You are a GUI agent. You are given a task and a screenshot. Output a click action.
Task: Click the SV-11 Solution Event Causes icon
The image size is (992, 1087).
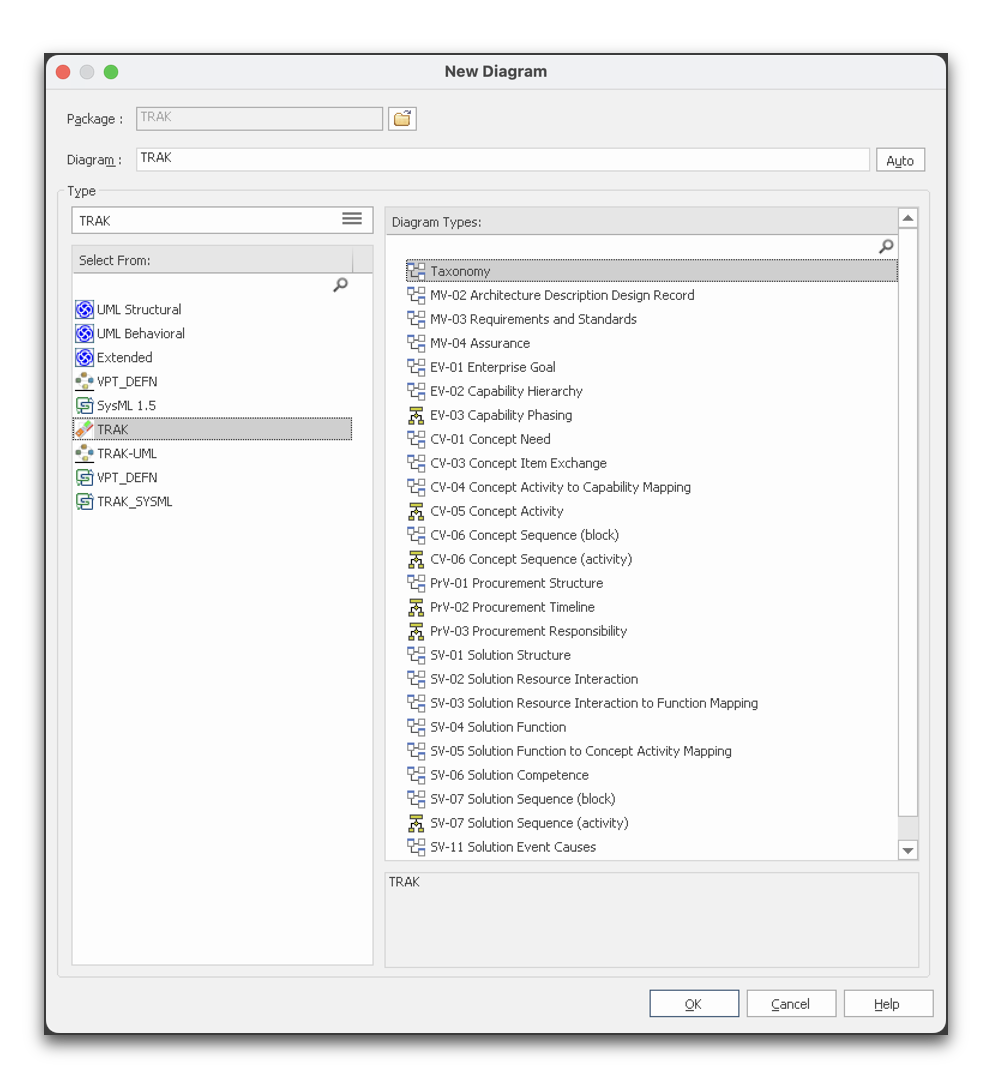[x=416, y=847]
